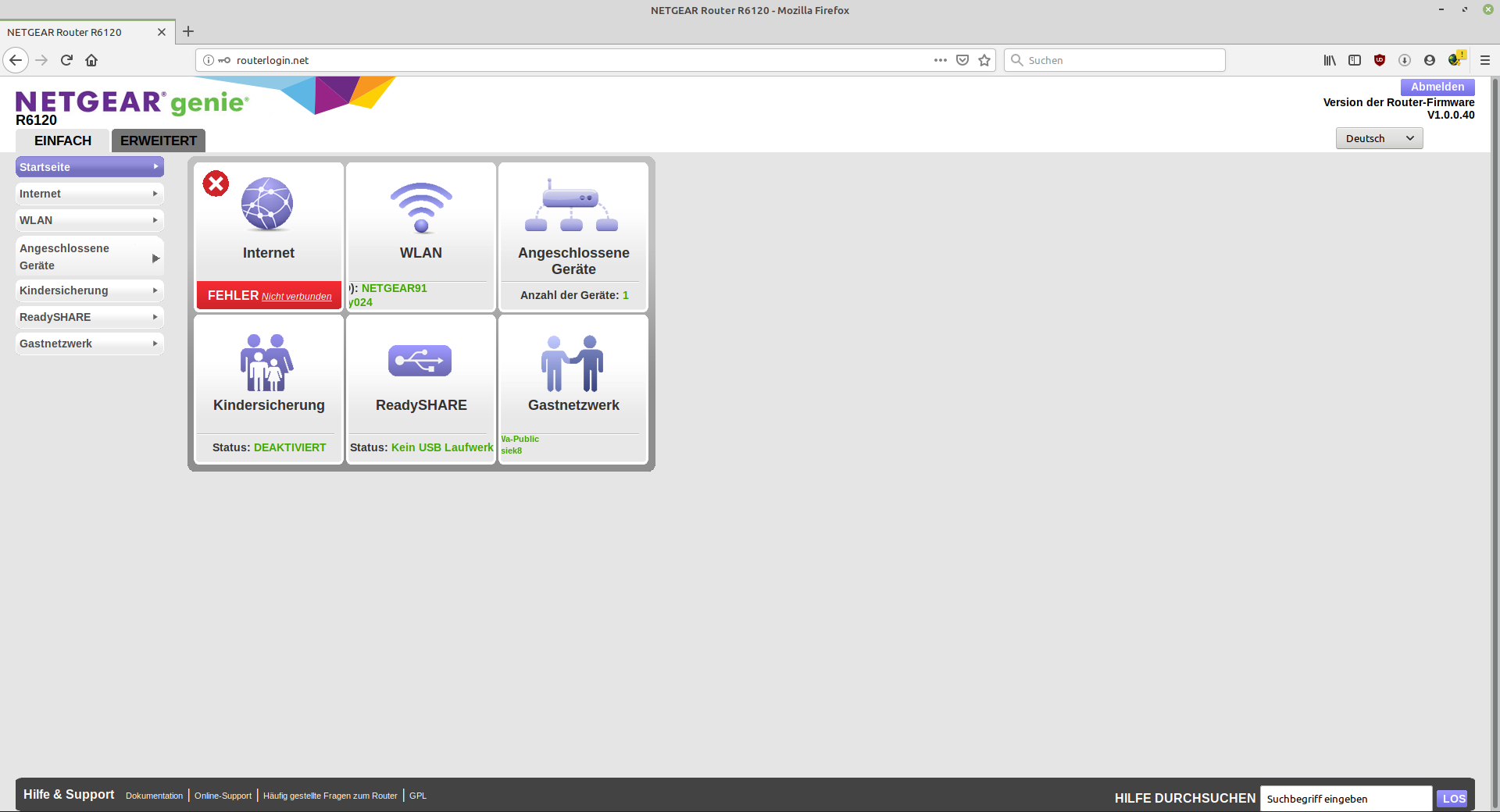Open the WLAN wifi signal icon
1500x812 pixels.
(421, 208)
